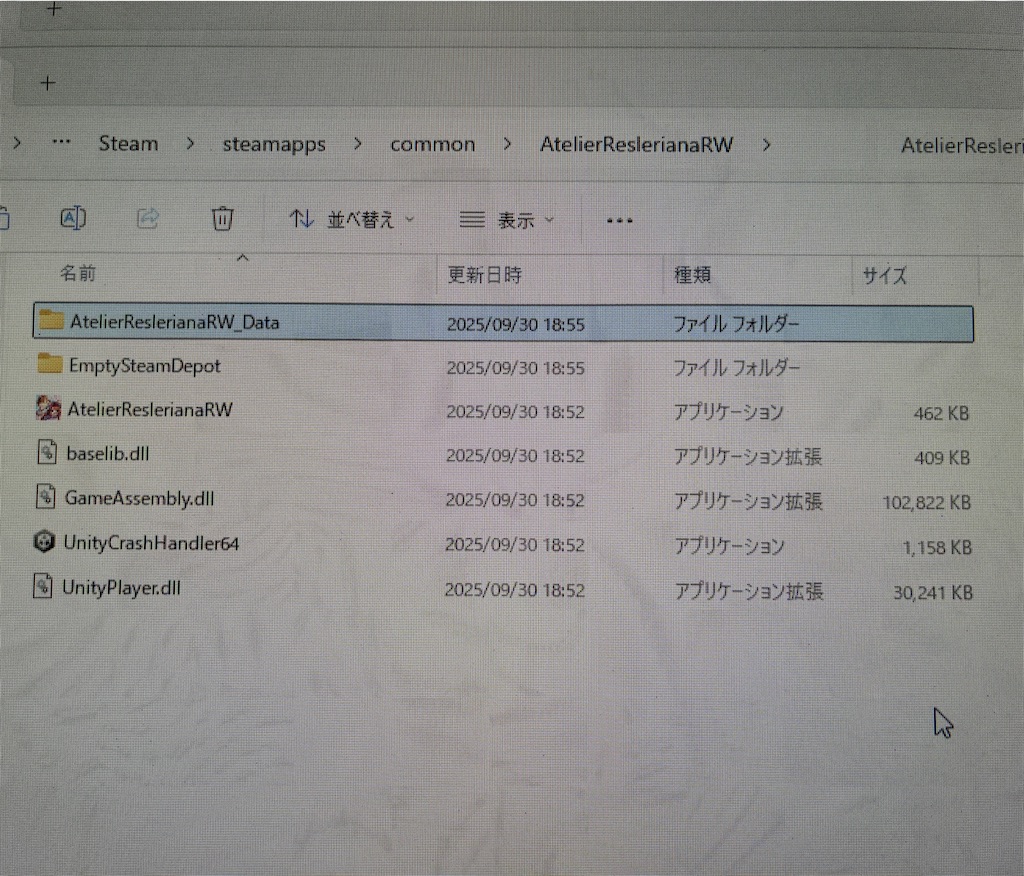
Task: Navigate to the common breadcrumb link
Action: (432, 144)
